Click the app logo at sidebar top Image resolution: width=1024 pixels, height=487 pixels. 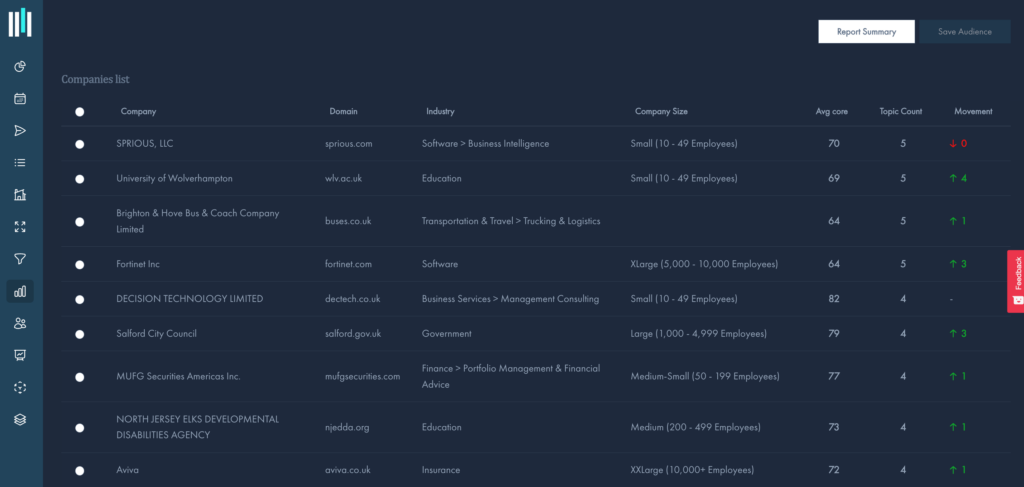tap(20, 23)
